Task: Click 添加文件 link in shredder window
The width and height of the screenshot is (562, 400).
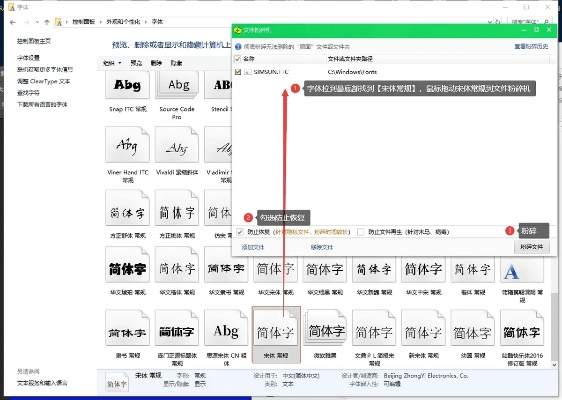Action: point(253,247)
